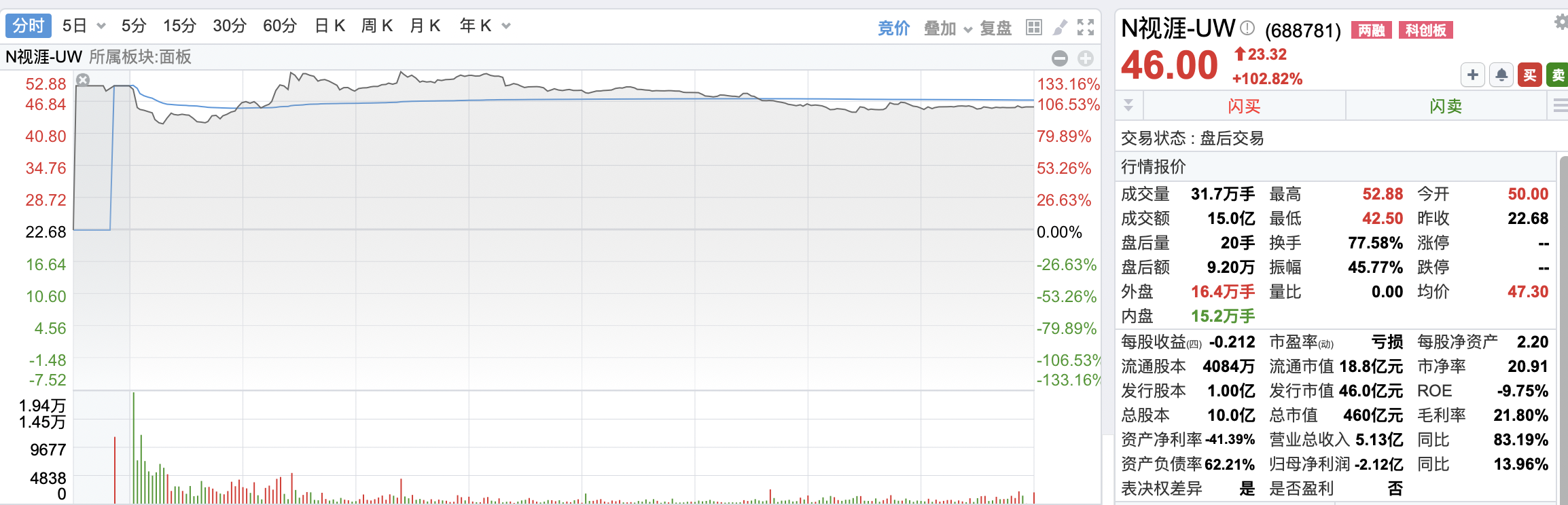Click the 闪买 quick buy button
This screenshot has width=1568, height=505.
[x=1244, y=106]
